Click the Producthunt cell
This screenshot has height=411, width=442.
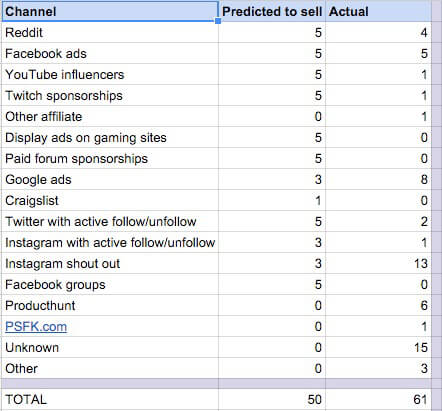tap(110, 306)
